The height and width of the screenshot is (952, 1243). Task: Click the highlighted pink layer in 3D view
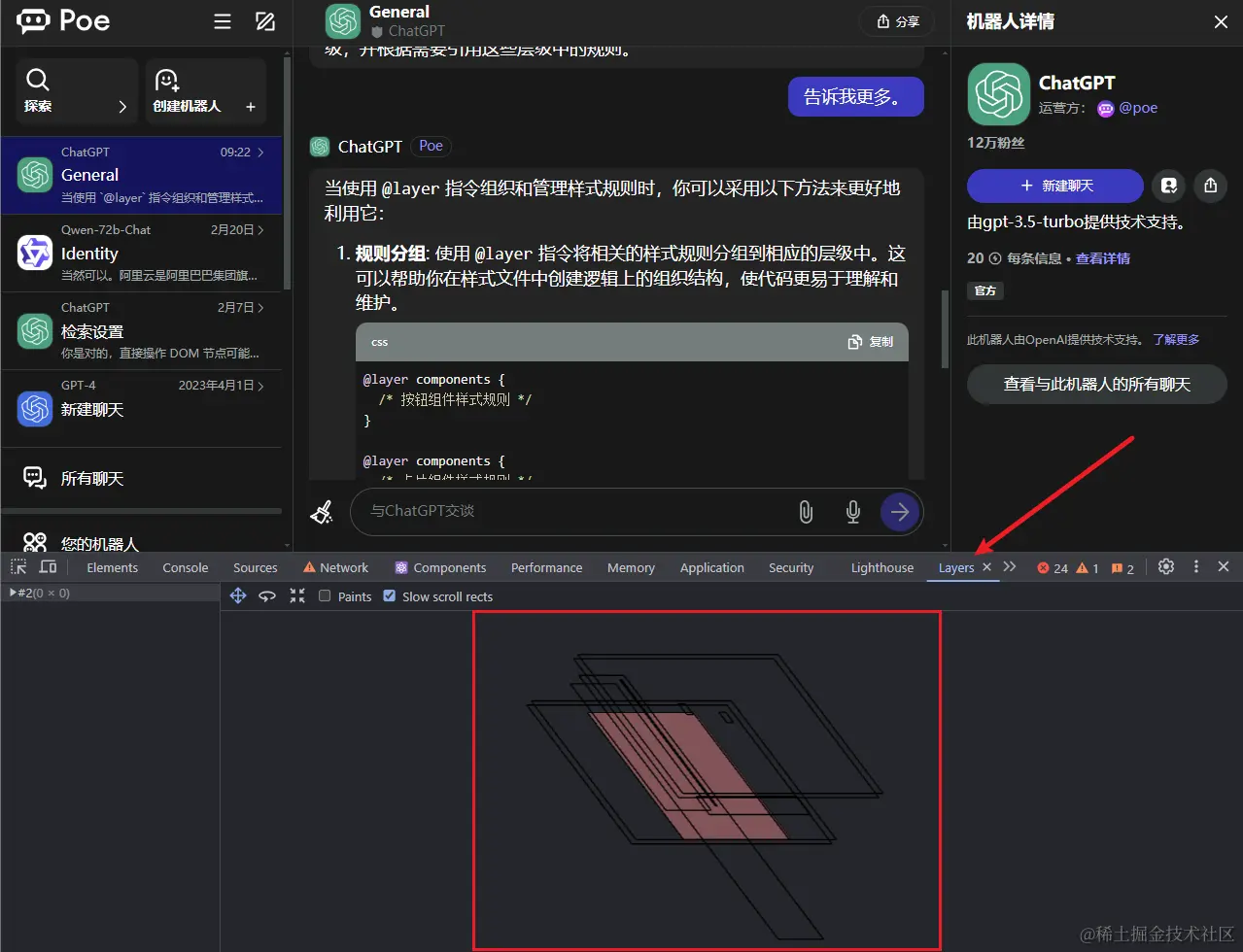pyautogui.click(x=688, y=775)
